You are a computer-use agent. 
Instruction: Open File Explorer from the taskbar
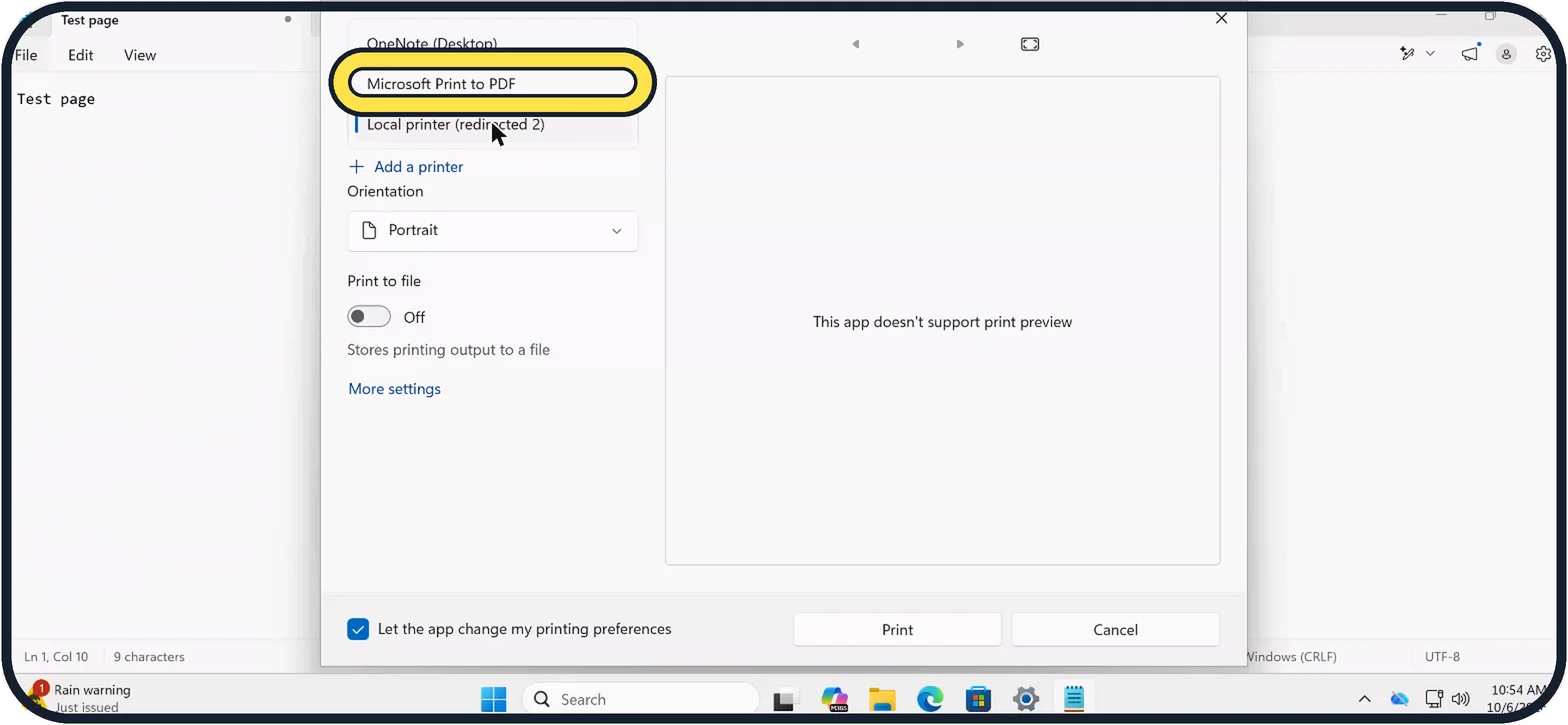point(882,699)
